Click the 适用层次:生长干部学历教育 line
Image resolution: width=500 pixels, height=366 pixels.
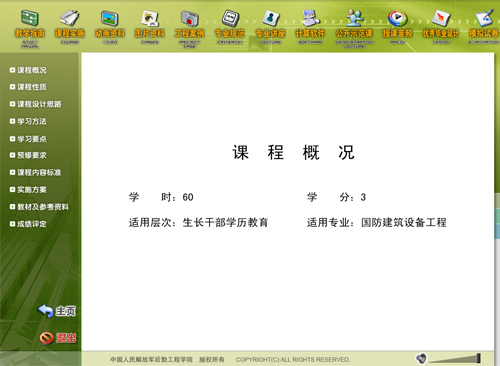coord(199,222)
